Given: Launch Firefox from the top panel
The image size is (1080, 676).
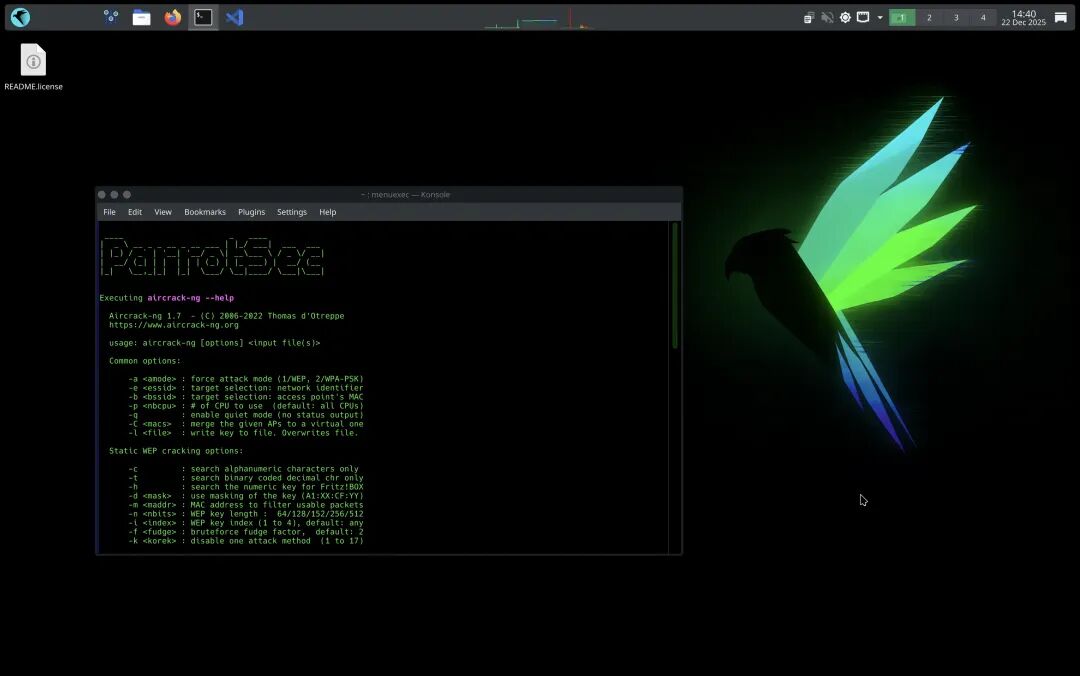Looking at the screenshot, I should [172, 17].
